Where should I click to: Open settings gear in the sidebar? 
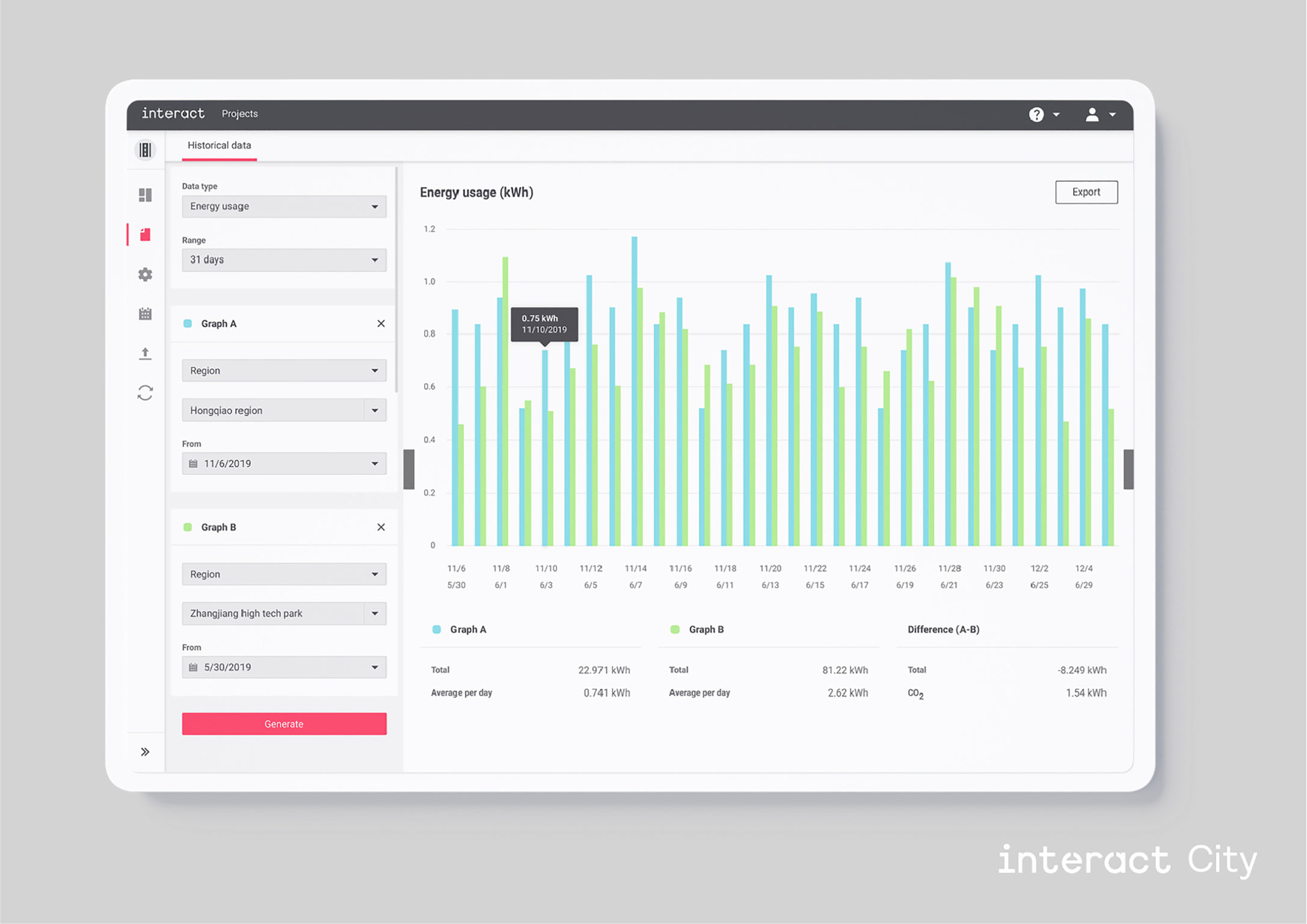point(145,274)
